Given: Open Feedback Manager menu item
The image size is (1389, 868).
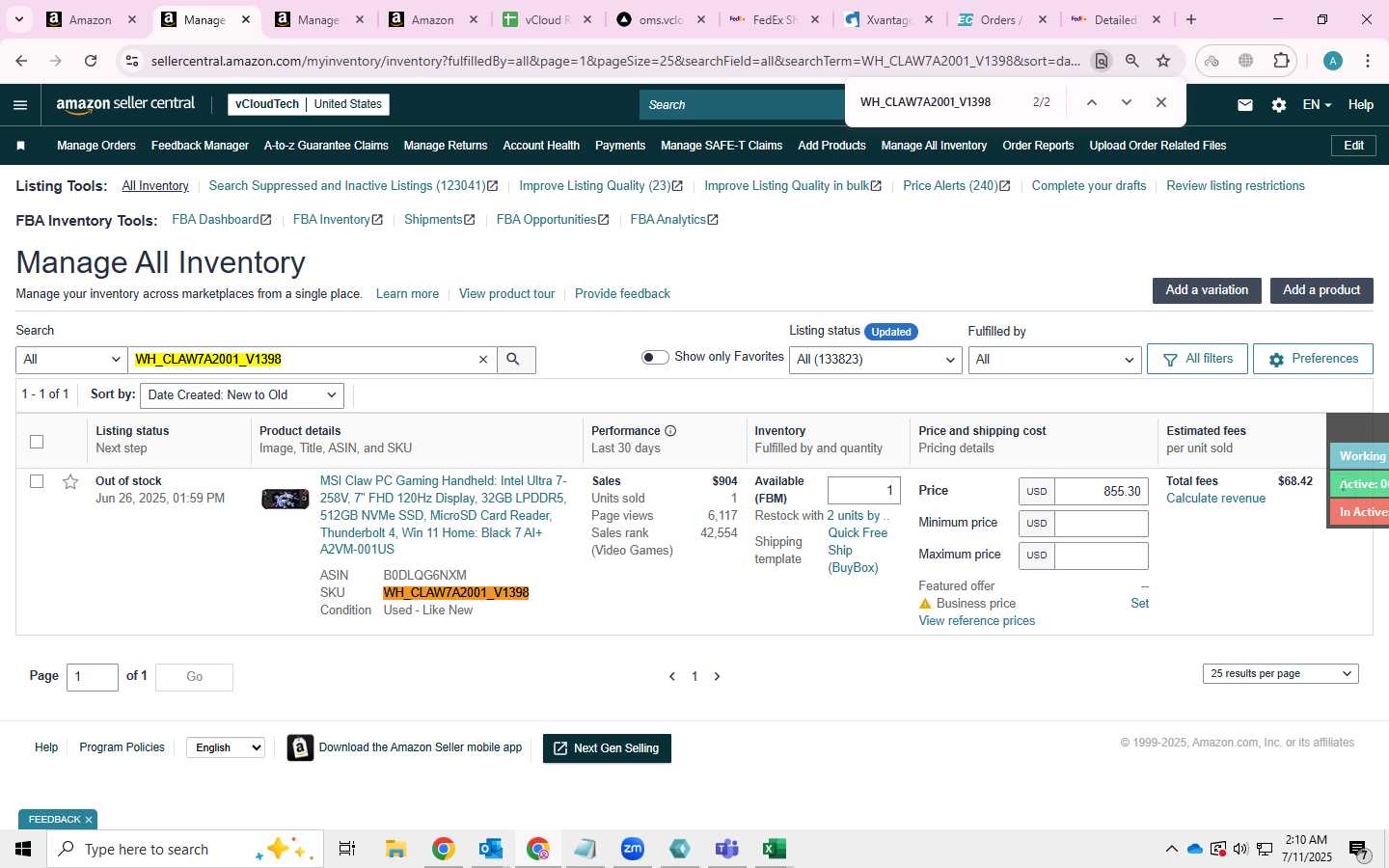Looking at the screenshot, I should 200,146.
